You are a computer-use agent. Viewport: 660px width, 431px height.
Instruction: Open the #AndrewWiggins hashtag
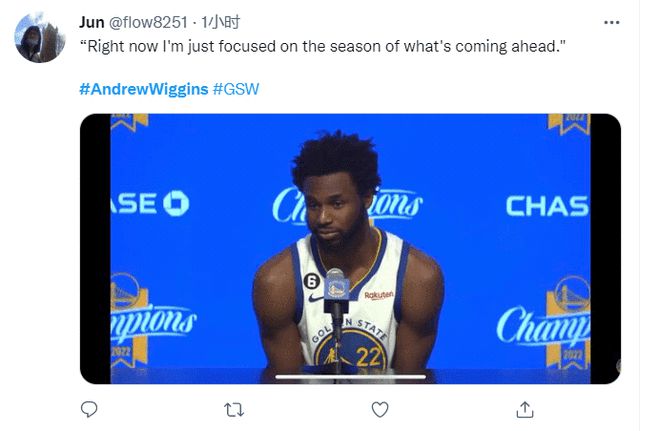coord(143,89)
